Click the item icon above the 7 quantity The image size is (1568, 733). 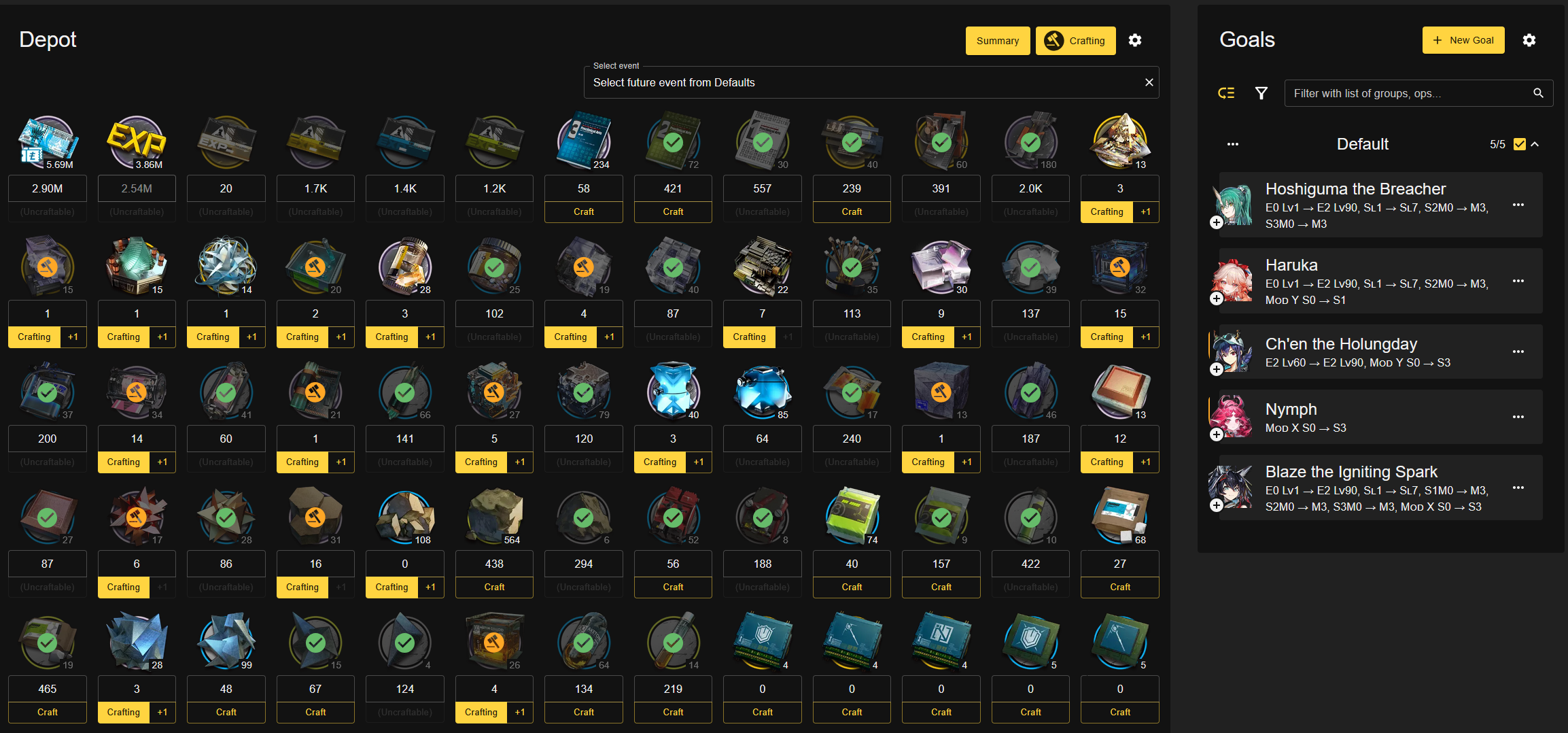click(763, 267)
